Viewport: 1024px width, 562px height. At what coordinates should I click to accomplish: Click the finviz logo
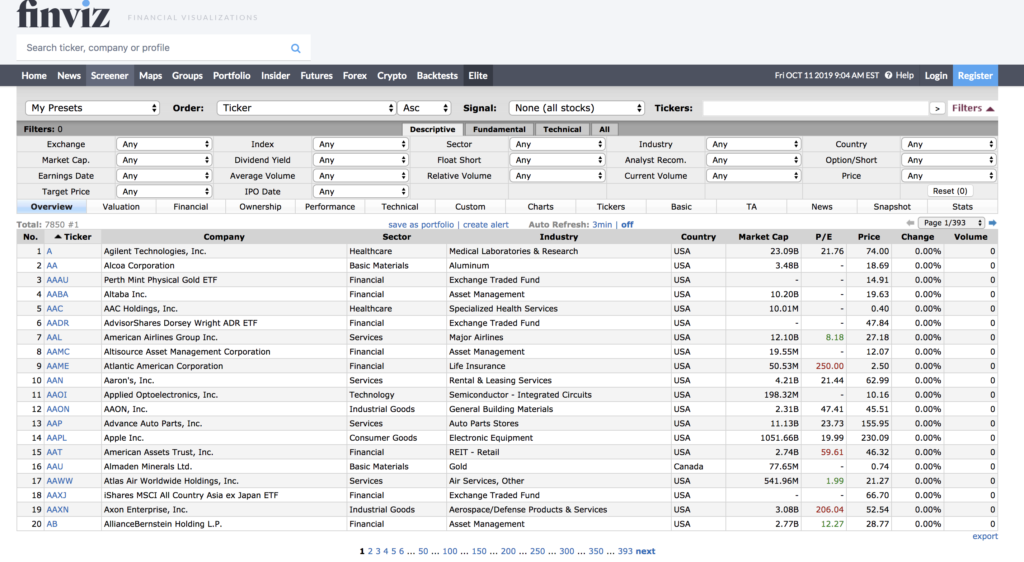click(x=63, y=14)
